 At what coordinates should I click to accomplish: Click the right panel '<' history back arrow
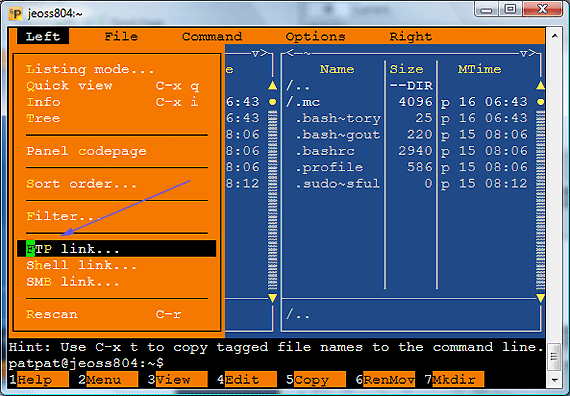289,53
